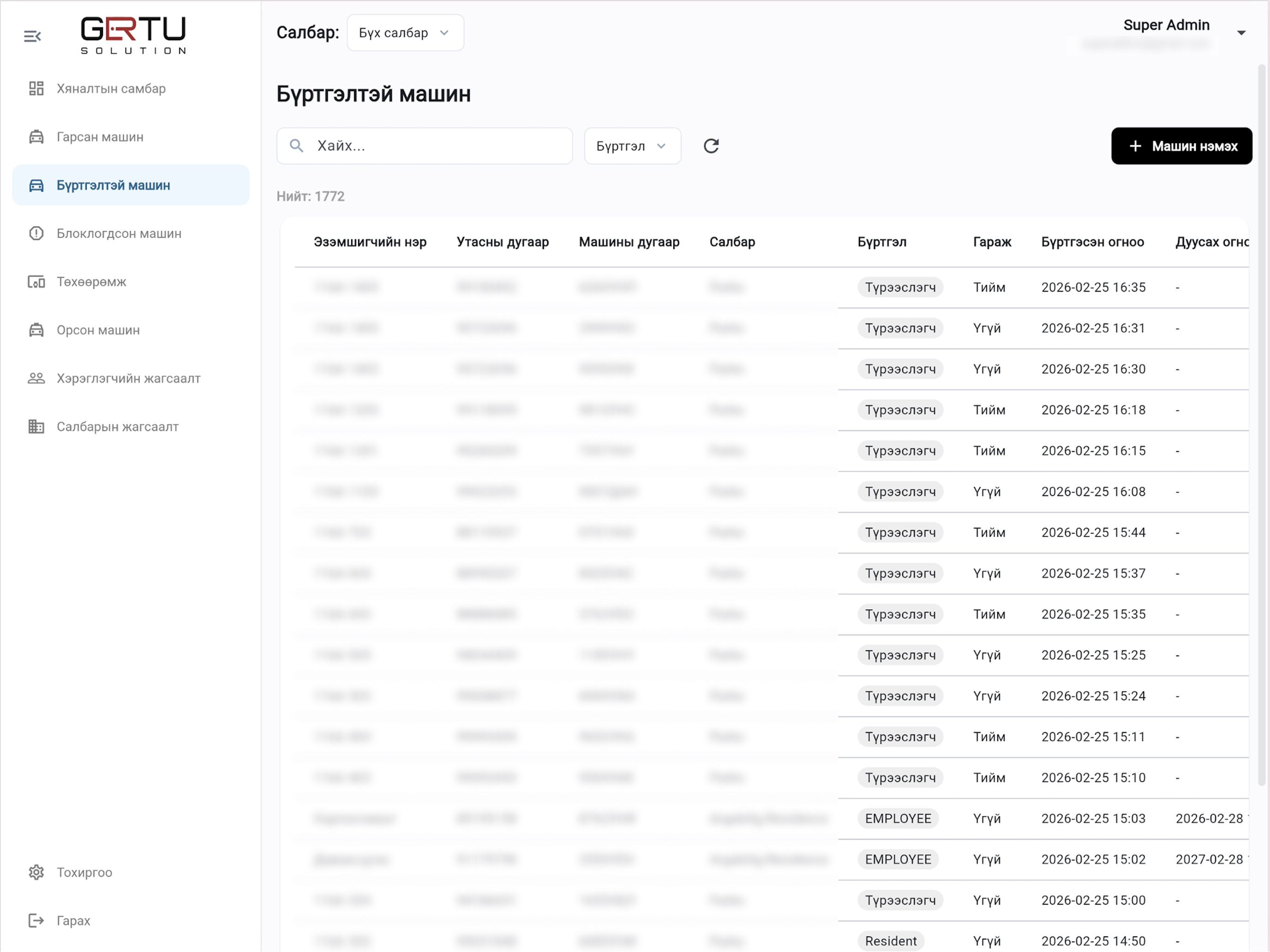1270x952 pixels.
Task: Click the plus icon on Машин нэмэх
Action: [1135, 146]
